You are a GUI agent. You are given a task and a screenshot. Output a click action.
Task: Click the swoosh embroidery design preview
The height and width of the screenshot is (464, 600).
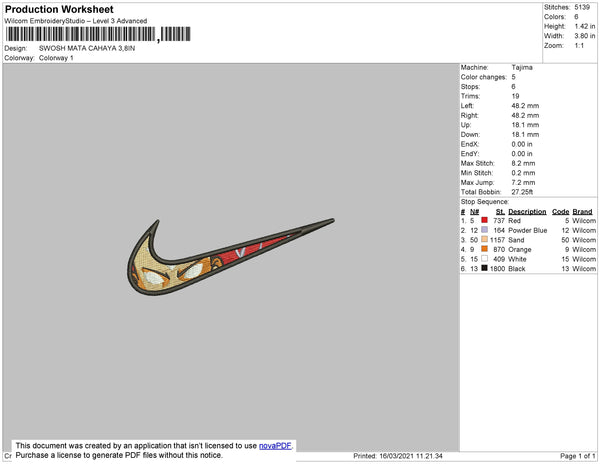click(x=231, y=256)
